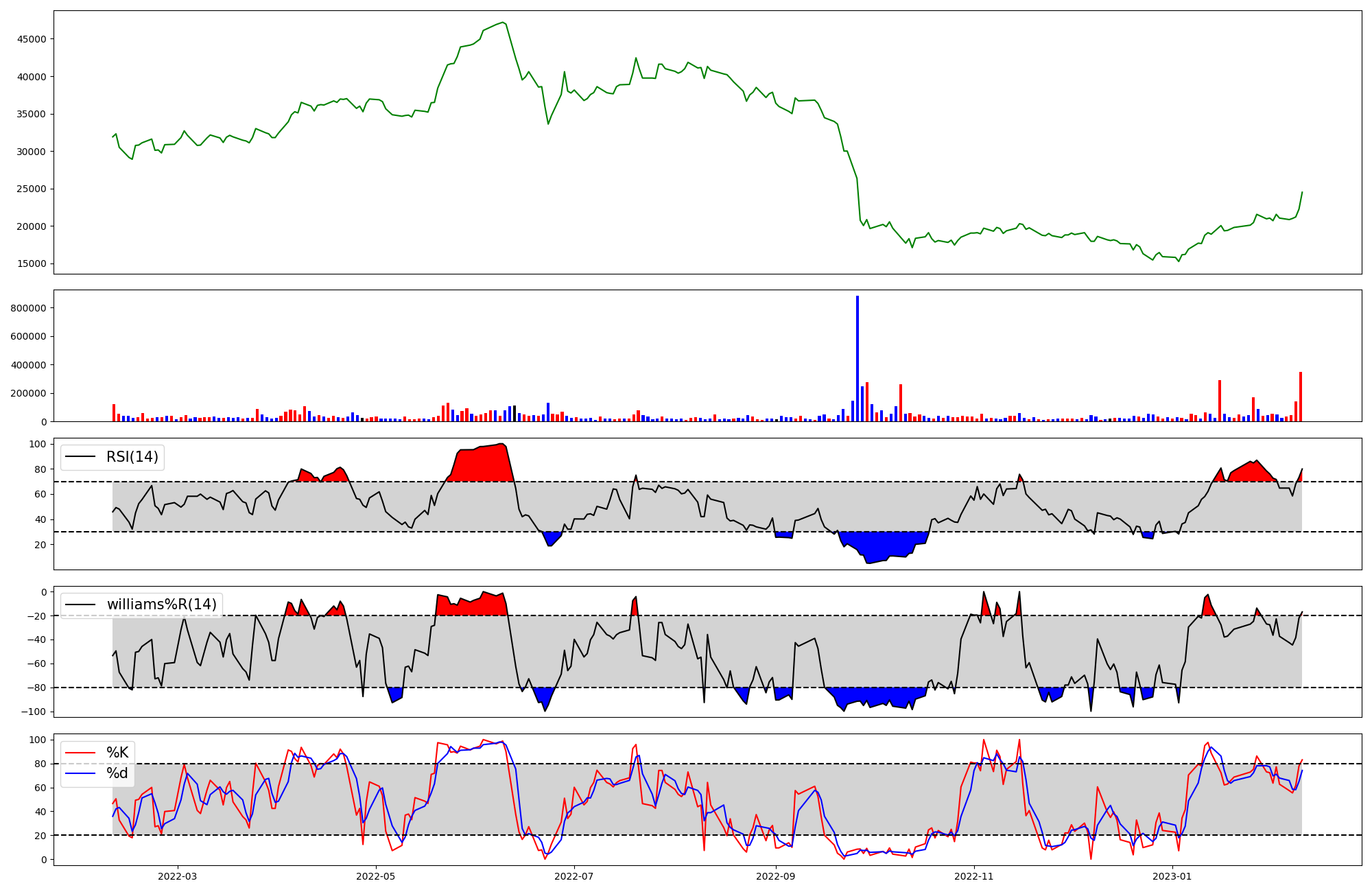Click the 2023-01 x-axis date label
The image size is (1372, 892).
[1172, 876]
